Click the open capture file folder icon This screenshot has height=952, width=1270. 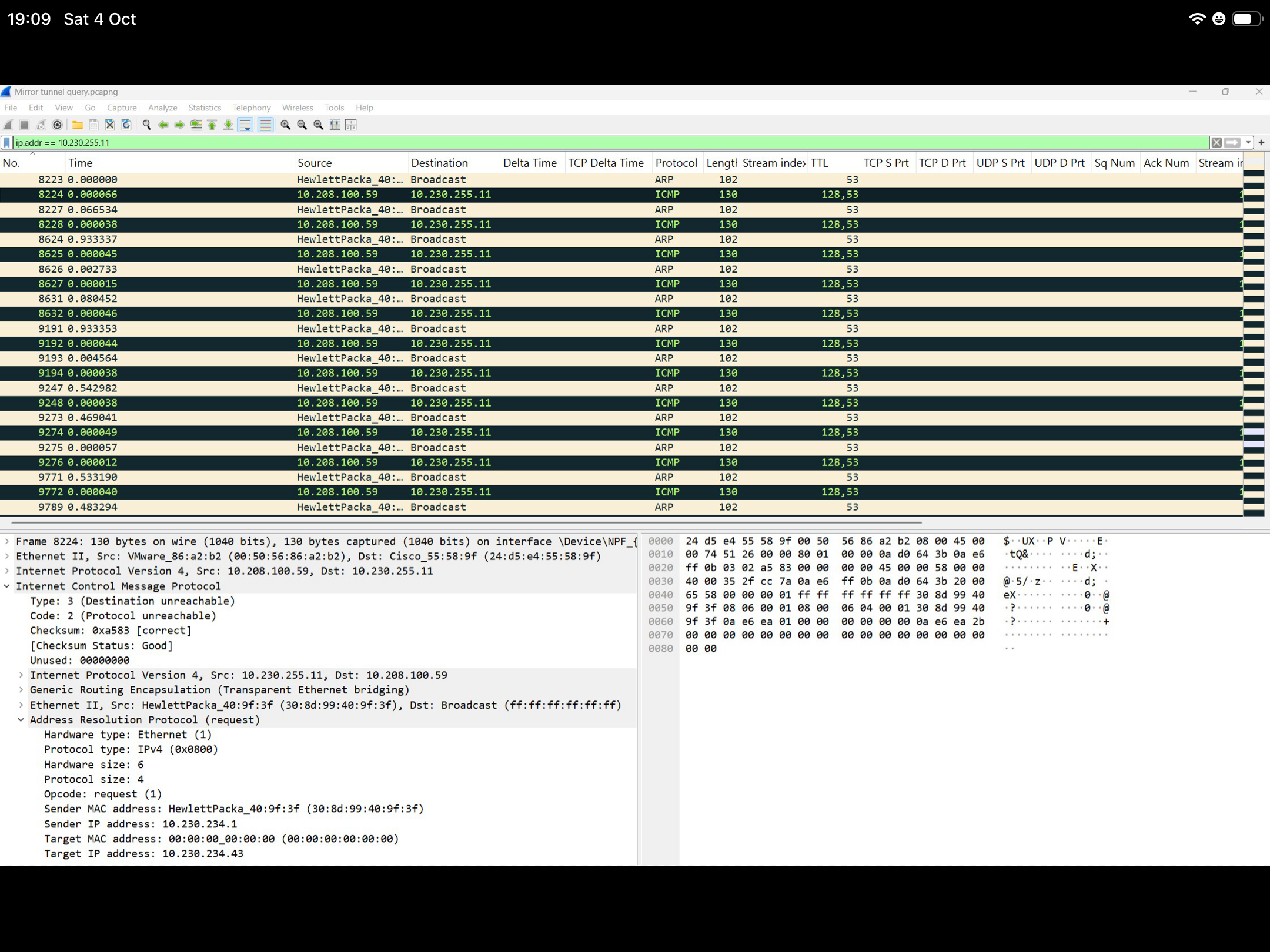coord(77,125)
